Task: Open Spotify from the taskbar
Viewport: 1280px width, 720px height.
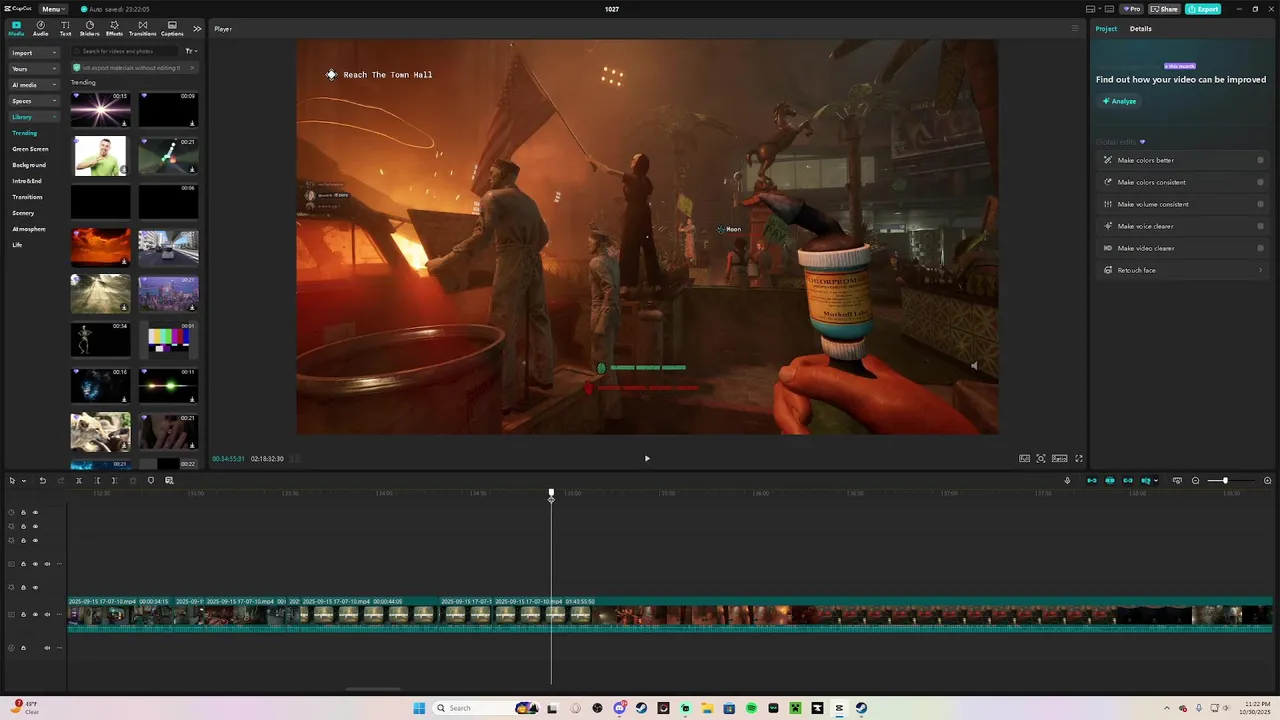Action: point(751,708)
